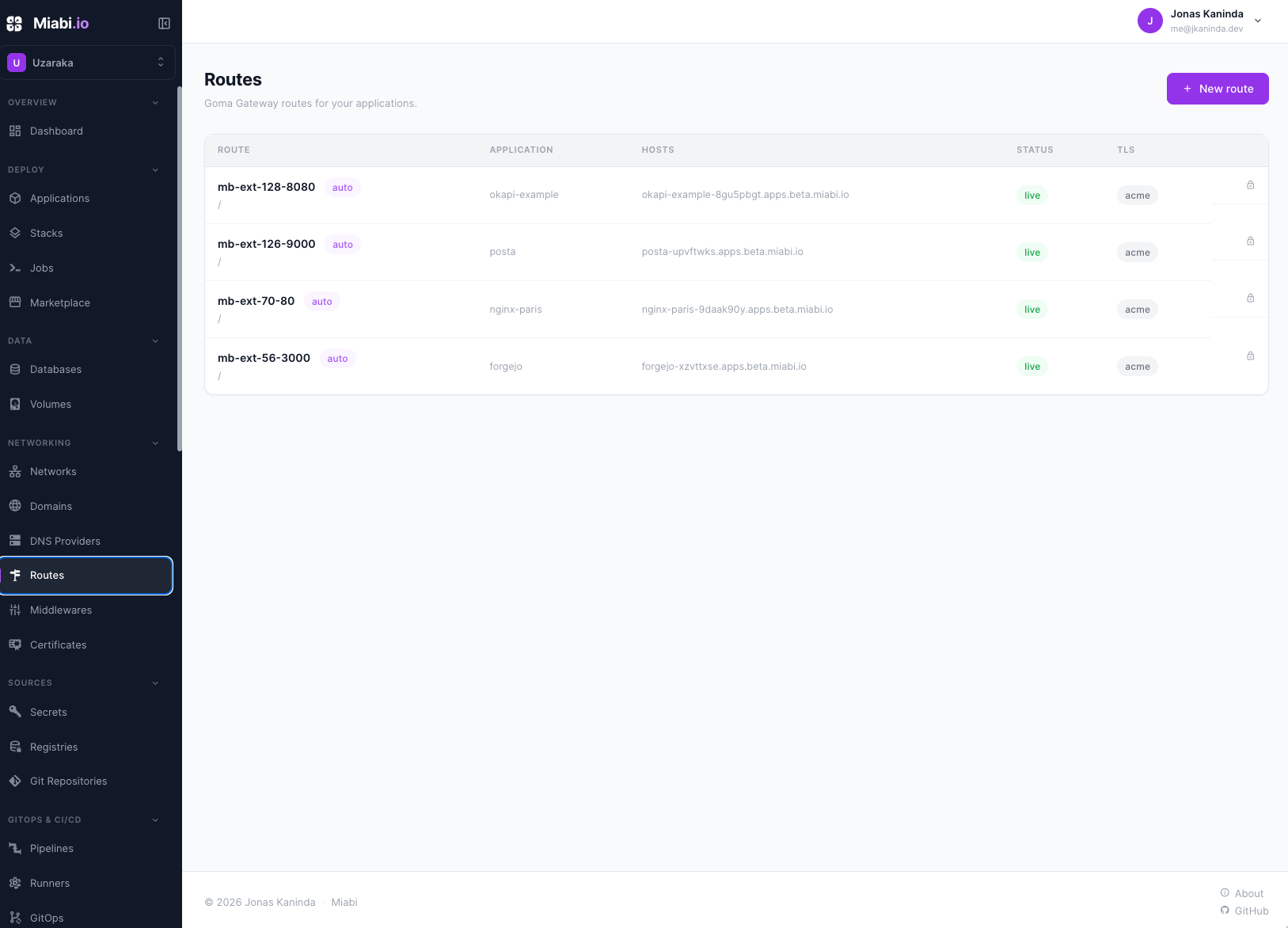Open Secrets via its key icon
Viewport: 1288px width, 928px height.
pos(15,712)
